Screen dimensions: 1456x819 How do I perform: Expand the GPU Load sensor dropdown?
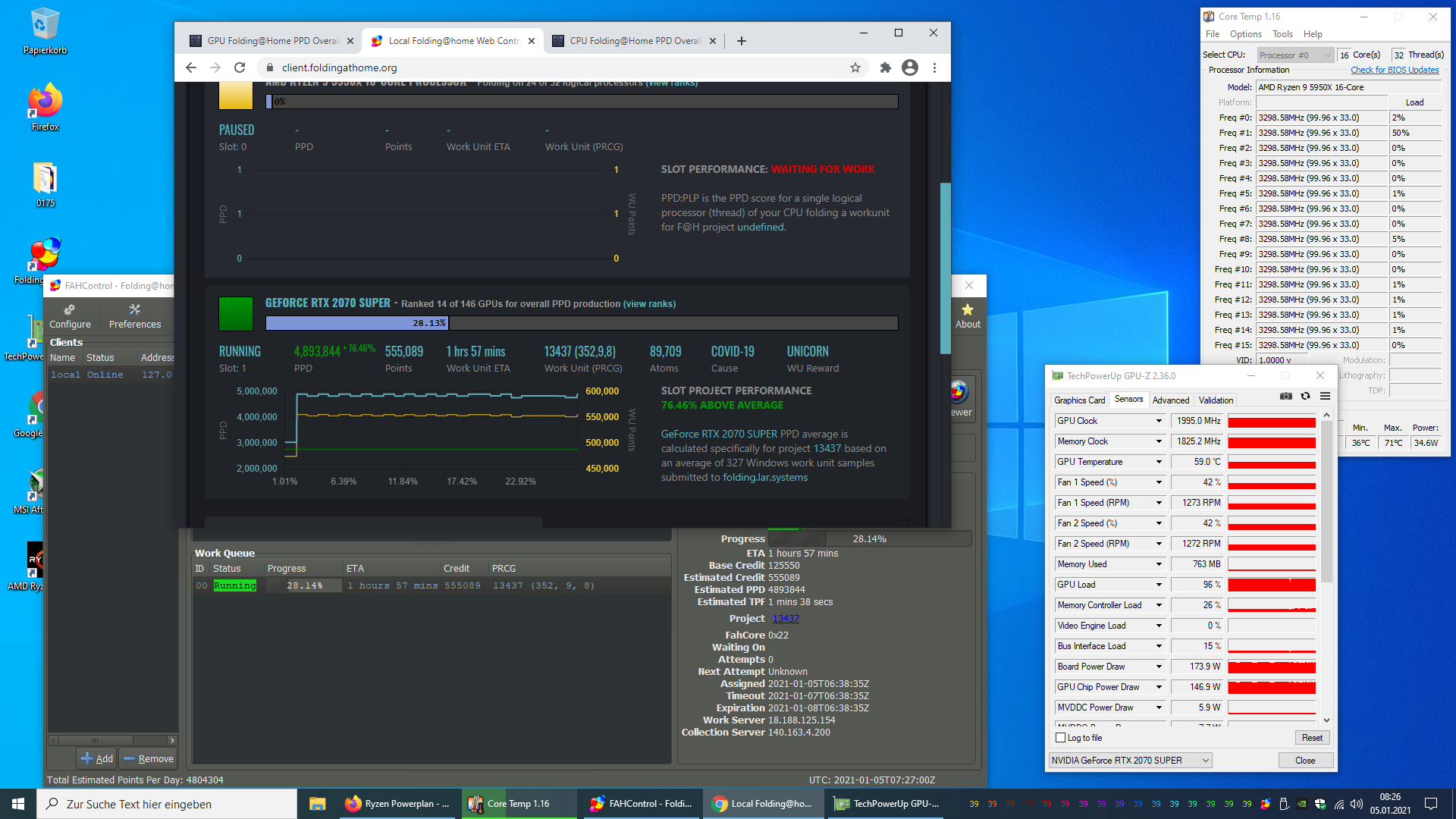[x=1159, y=585]
